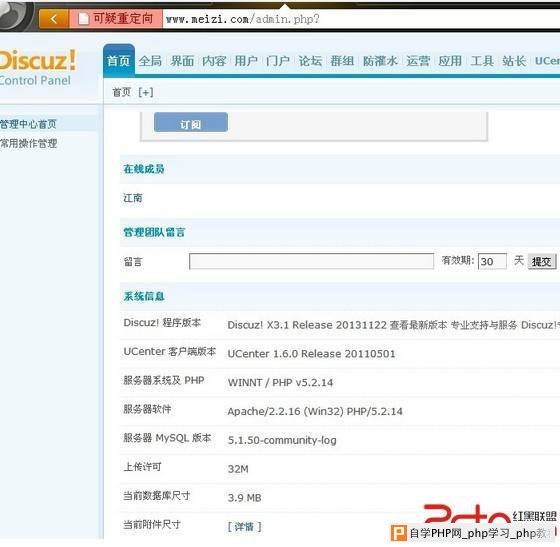Open the 内容 tab

(214, 61)
